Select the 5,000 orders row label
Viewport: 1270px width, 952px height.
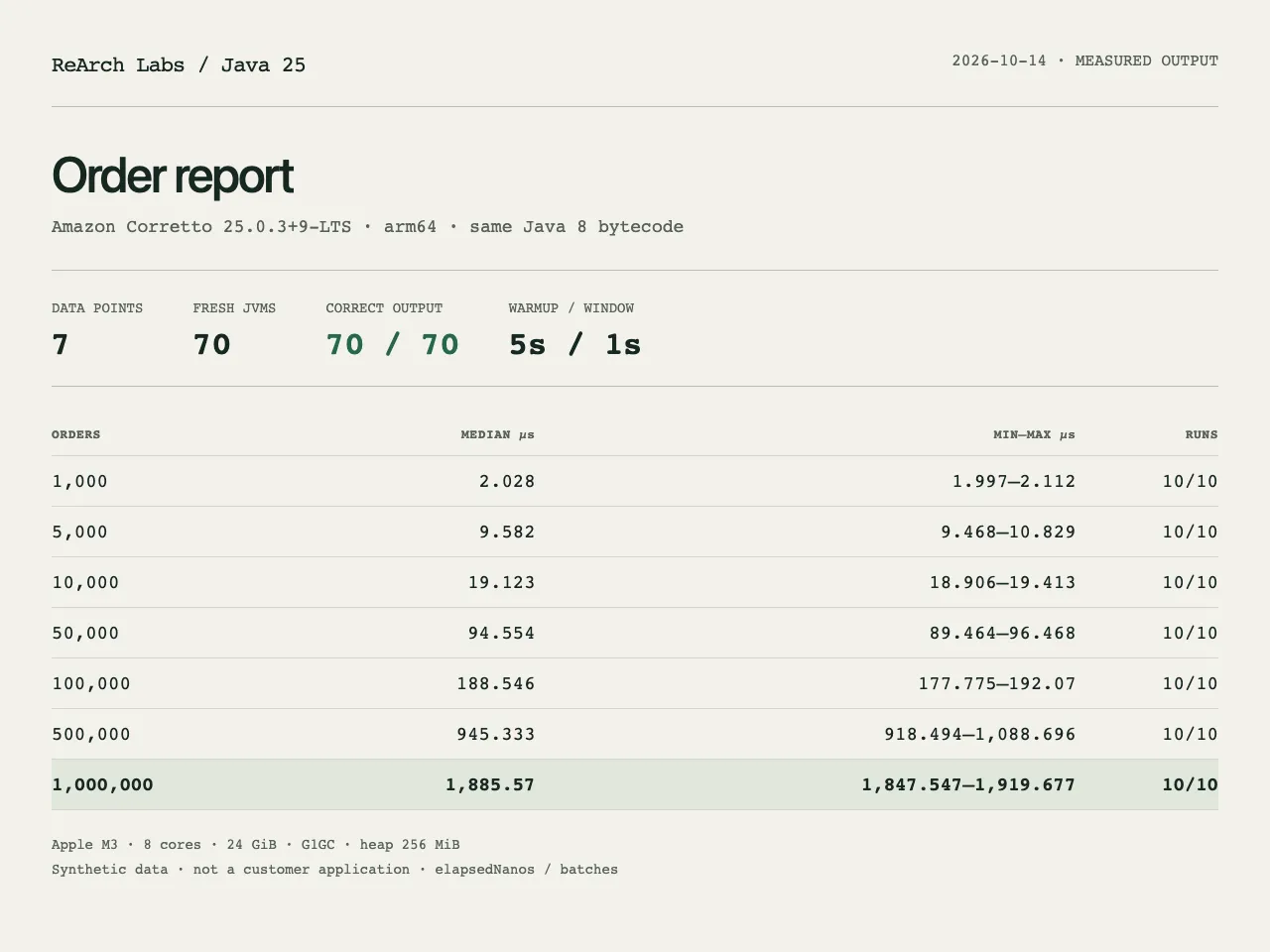click(80, 533)
